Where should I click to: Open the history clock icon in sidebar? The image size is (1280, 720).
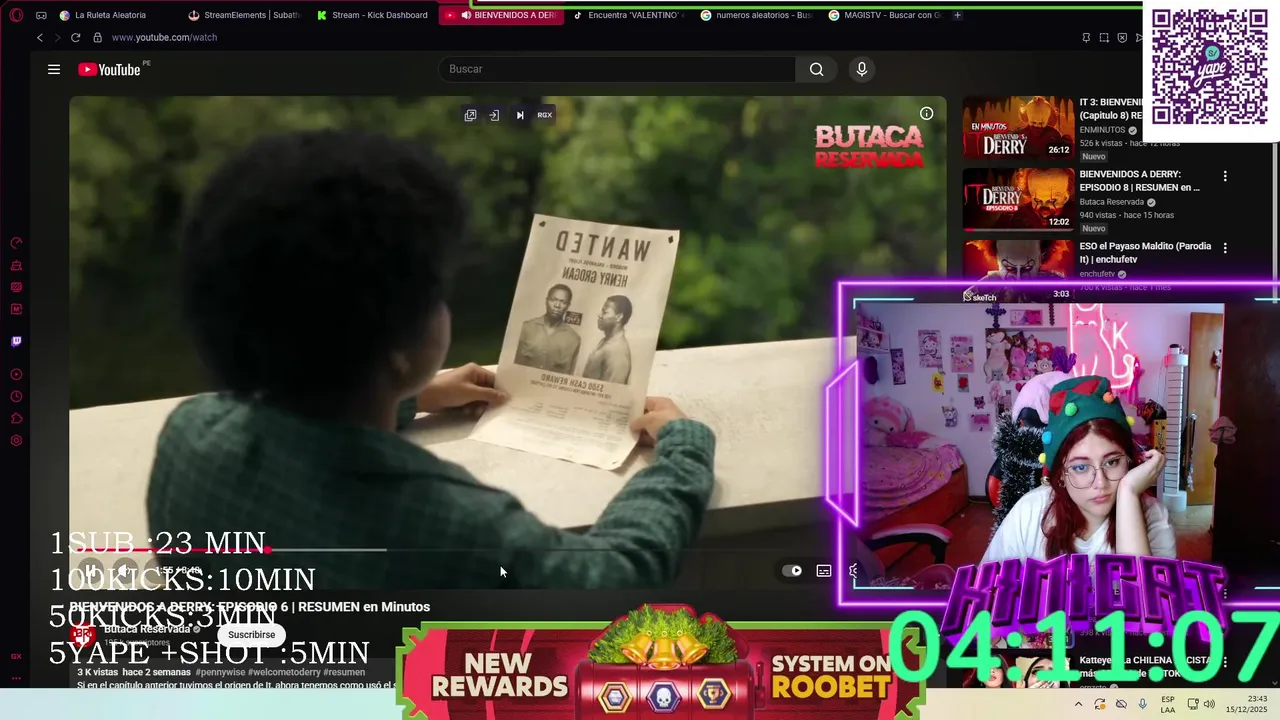coord(16,397)
